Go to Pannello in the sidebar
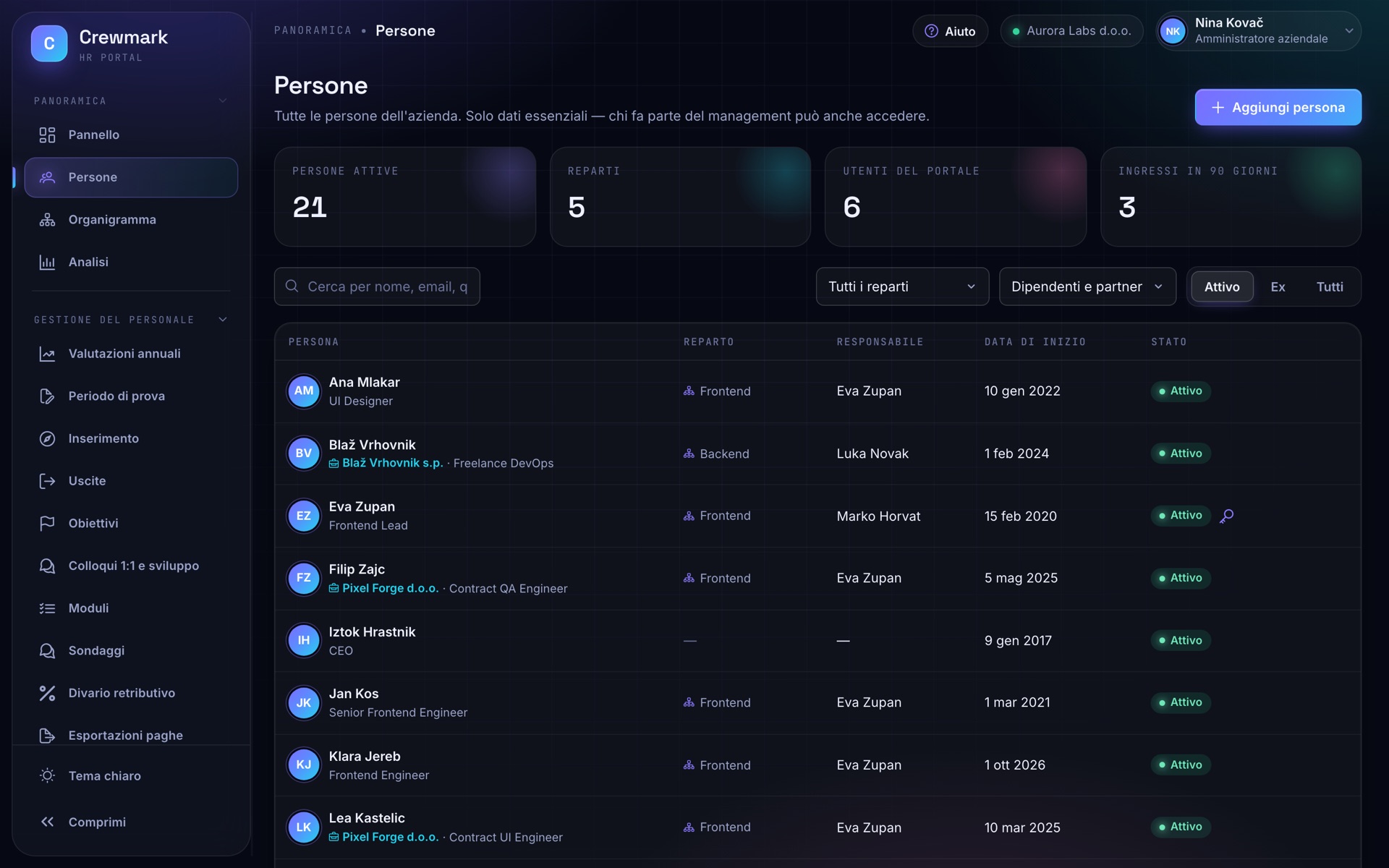Screen dimensions: 1389x868 131,135
